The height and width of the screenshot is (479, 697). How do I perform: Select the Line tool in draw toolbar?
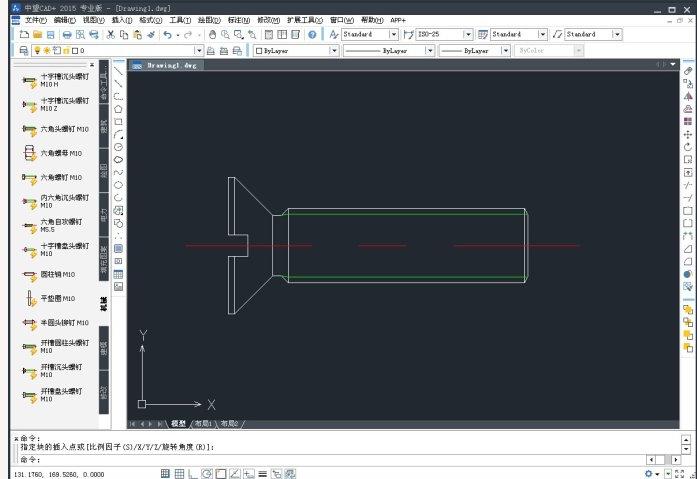pyautogui.click(x=118, y=71)
